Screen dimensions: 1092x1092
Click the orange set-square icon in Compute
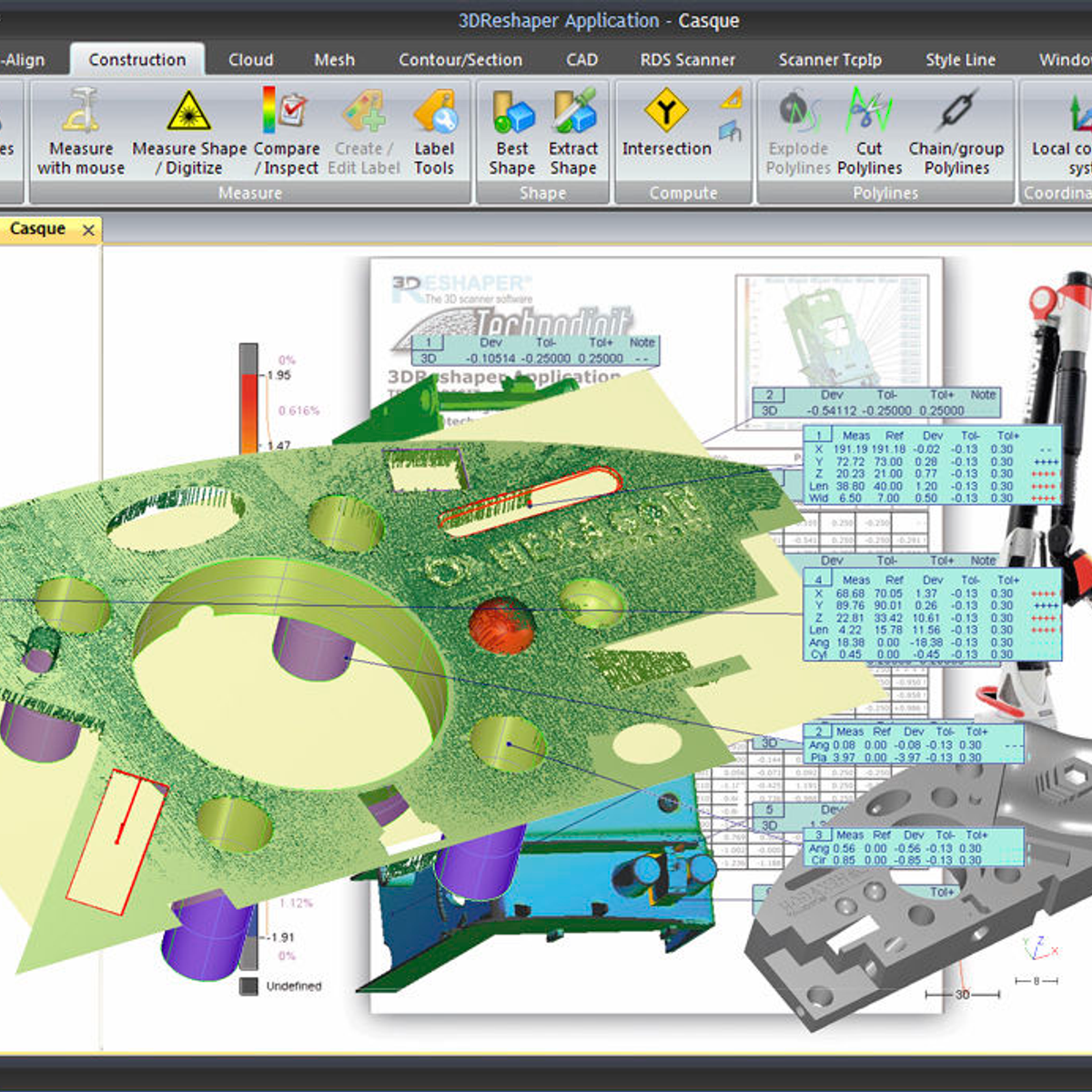(732, 98)
